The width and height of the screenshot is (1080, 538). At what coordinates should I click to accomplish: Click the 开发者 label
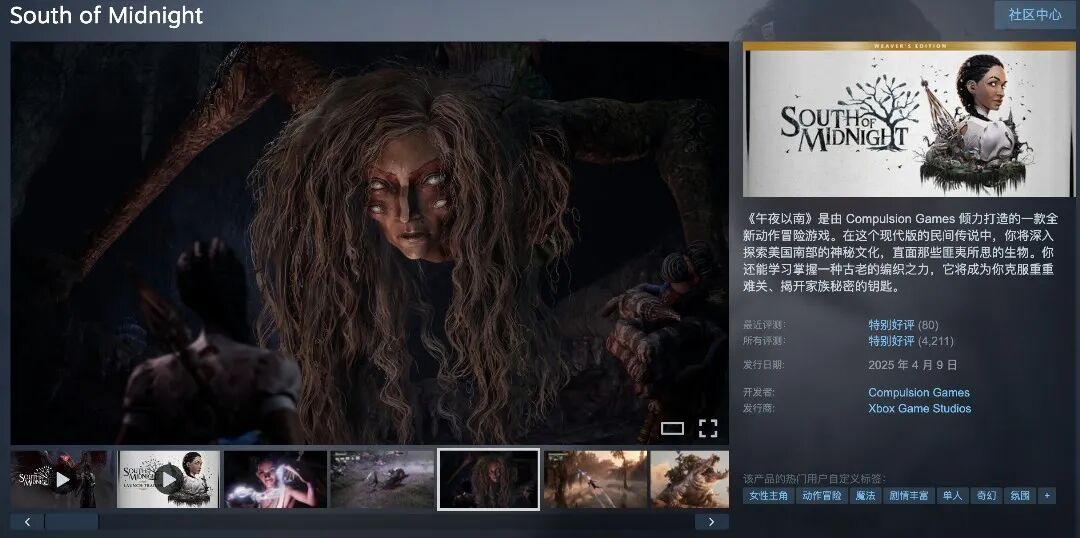click(759, 393)
